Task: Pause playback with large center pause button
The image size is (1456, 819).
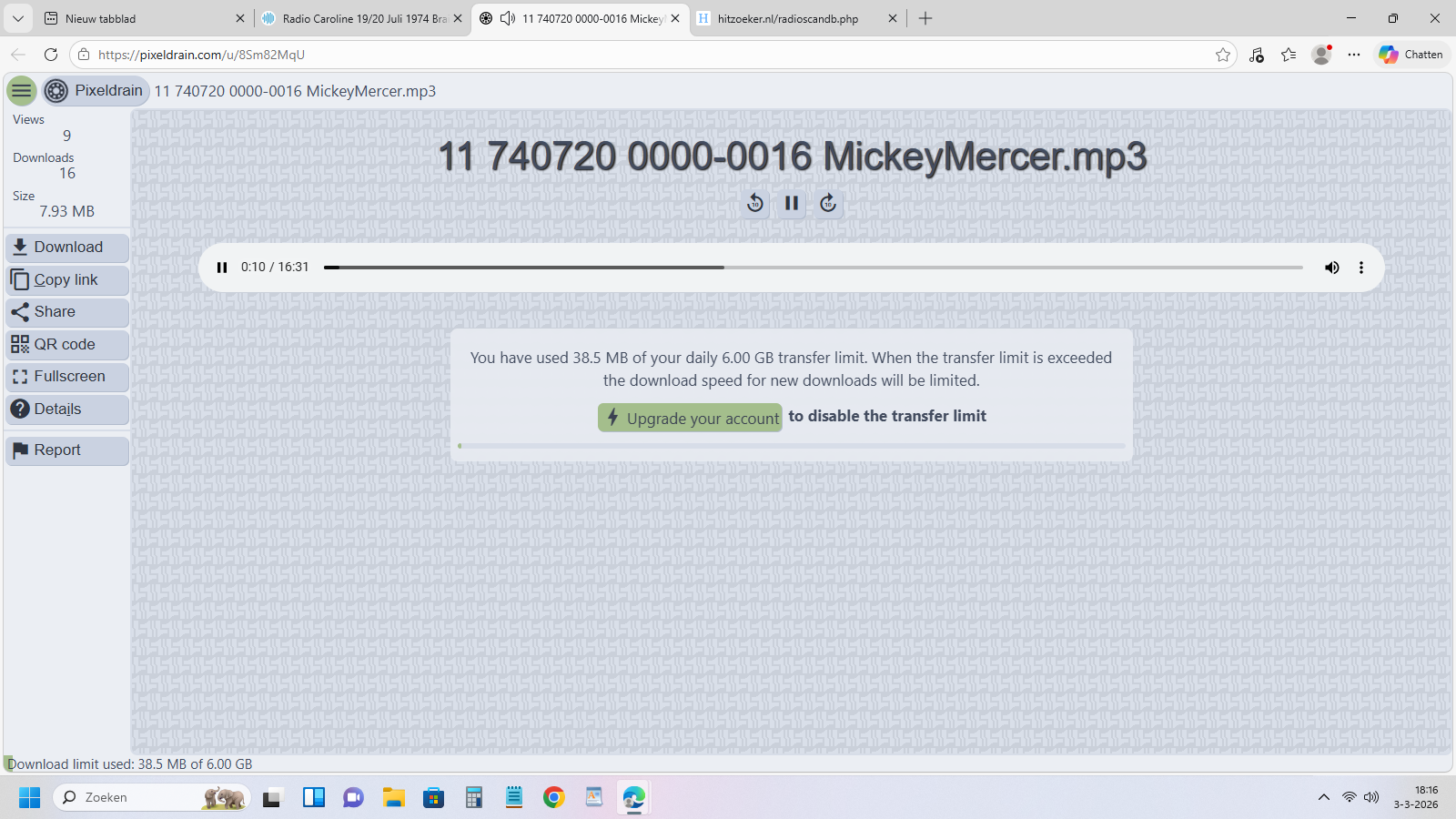Action: 792,203
